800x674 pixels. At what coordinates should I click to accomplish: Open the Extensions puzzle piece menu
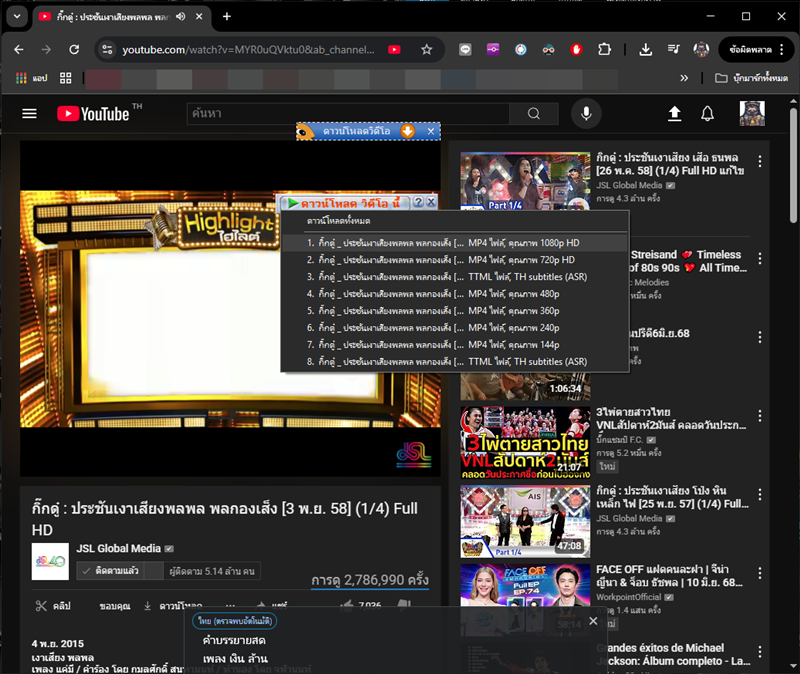click(604, 49)
